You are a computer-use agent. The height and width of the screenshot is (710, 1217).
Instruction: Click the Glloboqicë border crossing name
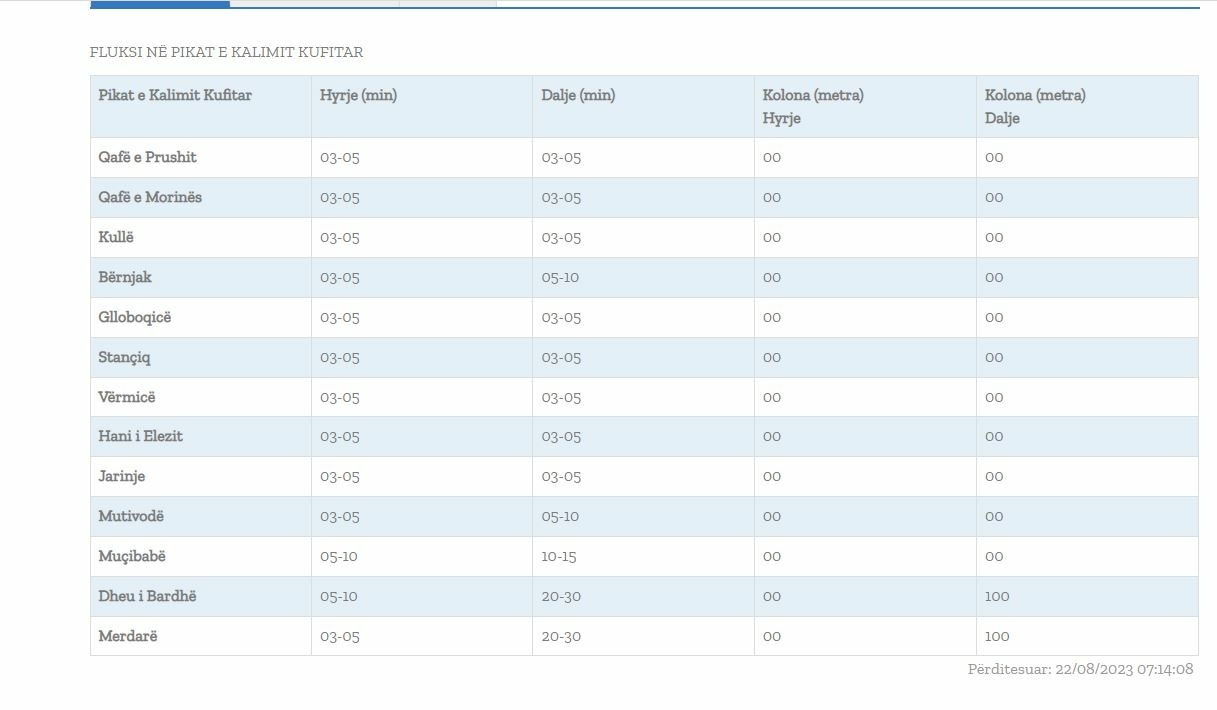coord(135,317)
